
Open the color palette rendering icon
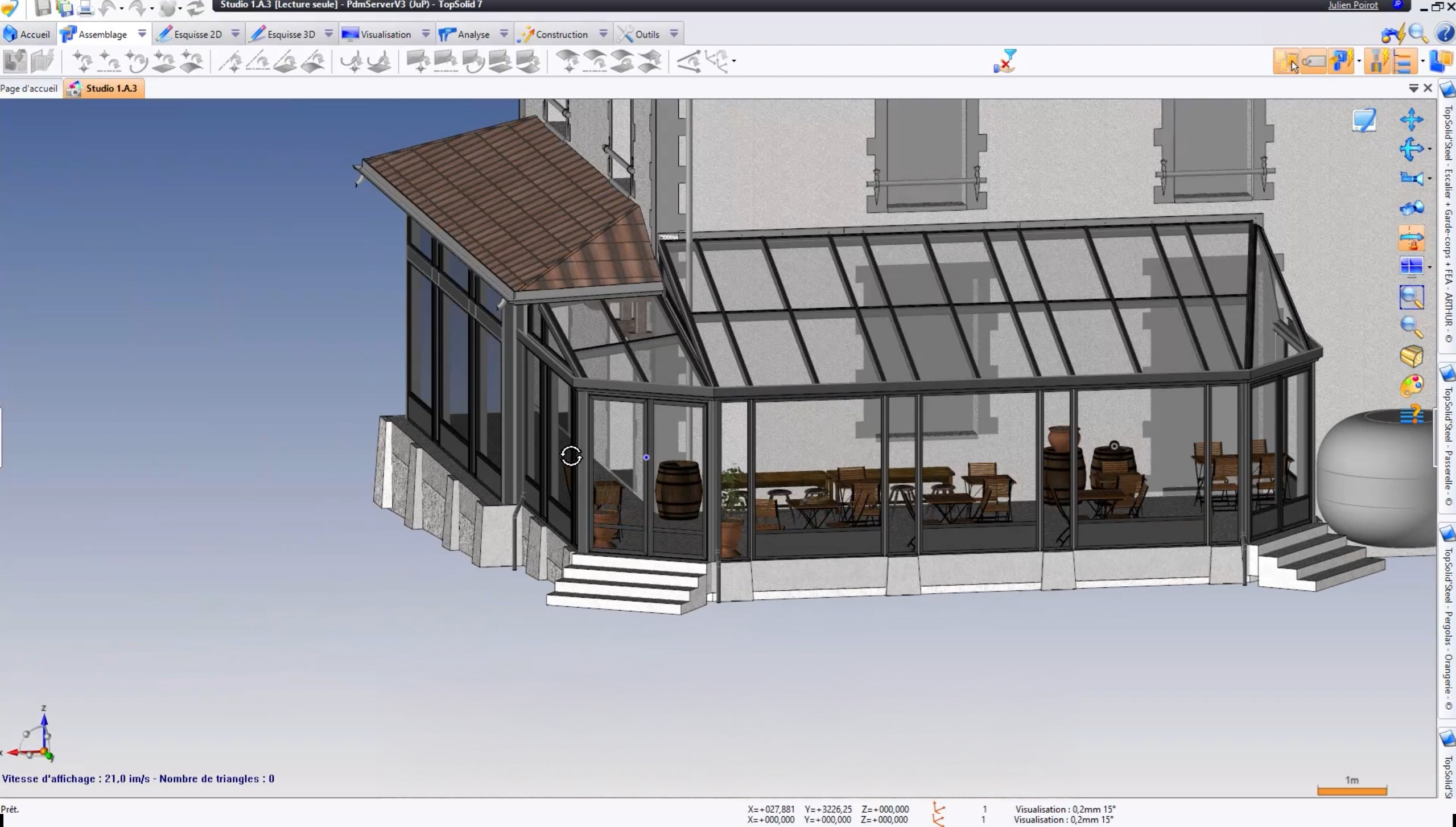1412,386
